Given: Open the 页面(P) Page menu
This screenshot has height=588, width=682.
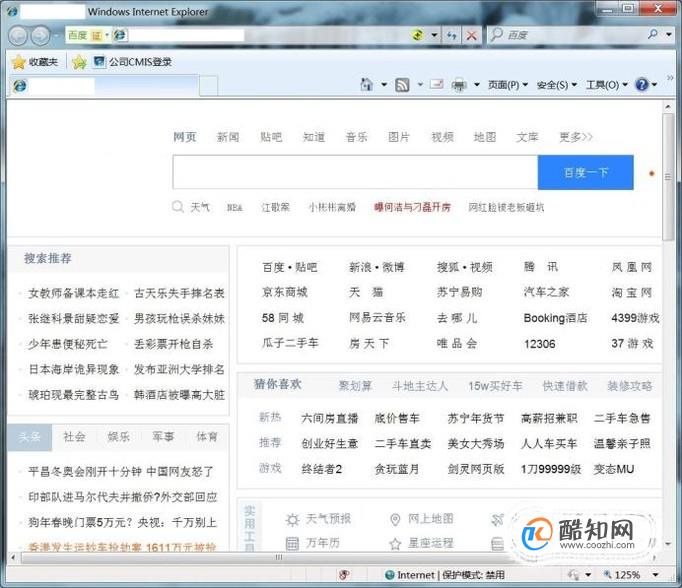Looking at the screenshot, I should (x=508, y=85).
